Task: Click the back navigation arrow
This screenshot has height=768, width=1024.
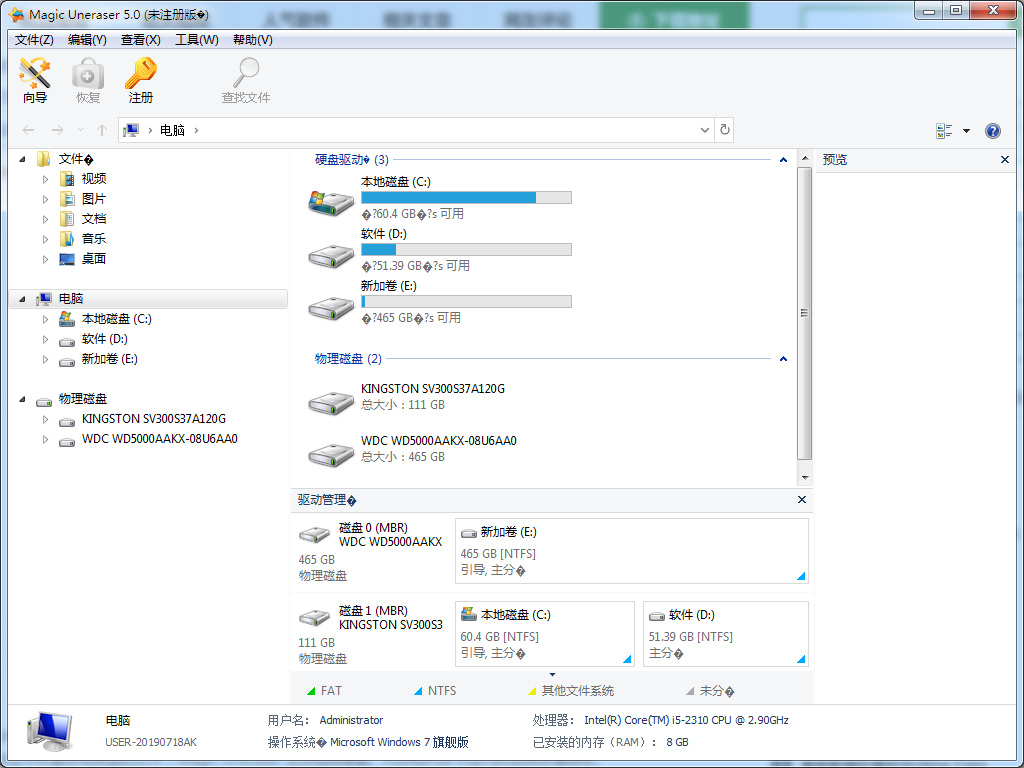Action: [28, 130]
